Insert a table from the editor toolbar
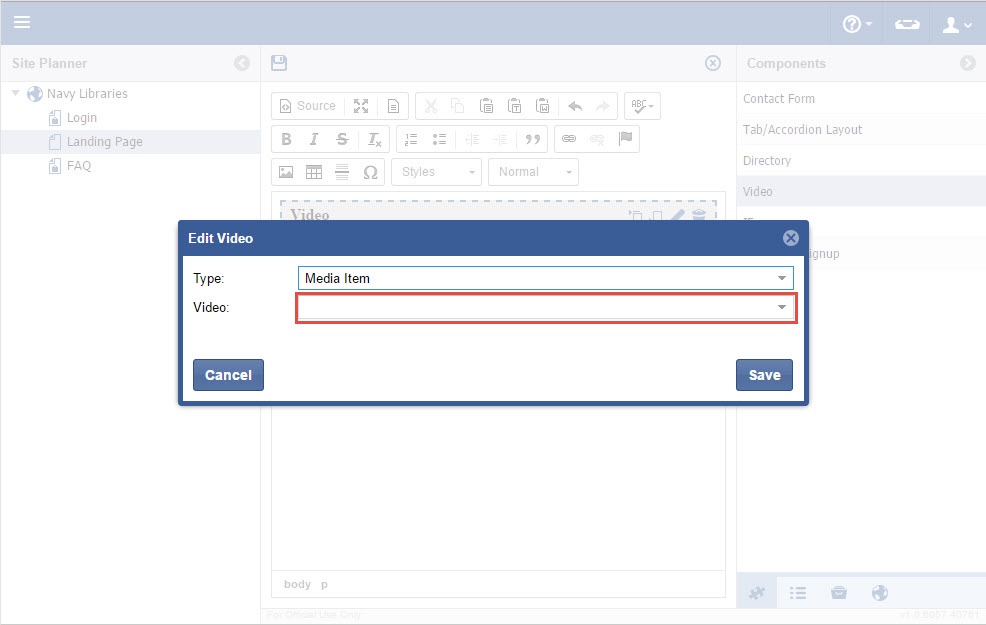The image size is (986, 625). 314,172
